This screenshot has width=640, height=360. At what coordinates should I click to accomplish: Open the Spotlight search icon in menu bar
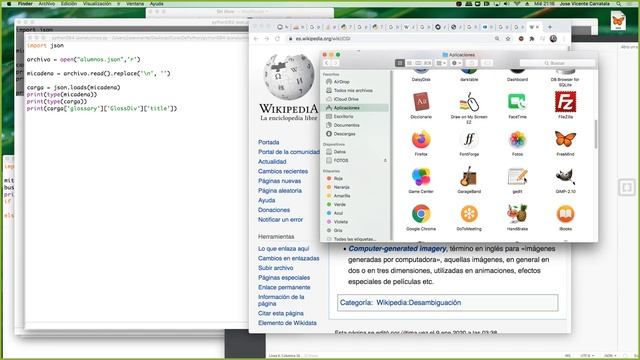point(619,3)
